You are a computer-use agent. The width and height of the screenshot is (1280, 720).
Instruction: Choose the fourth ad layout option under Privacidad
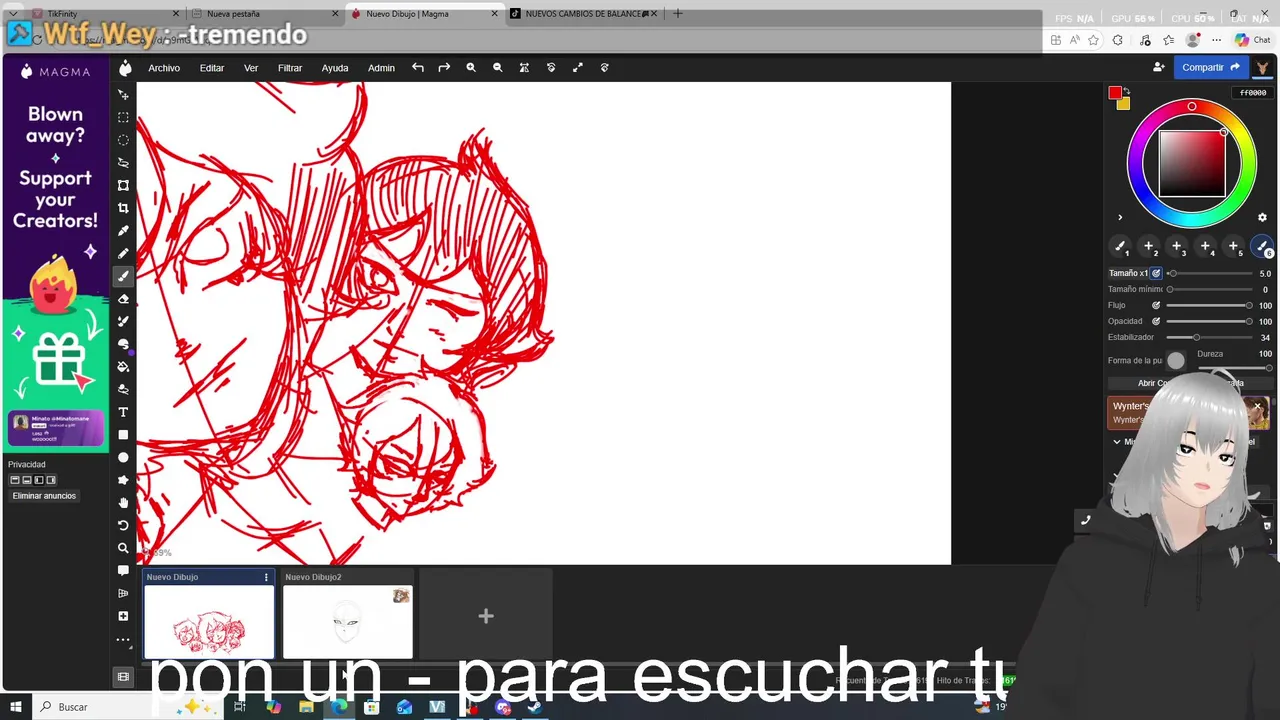[x=51, y=480]
